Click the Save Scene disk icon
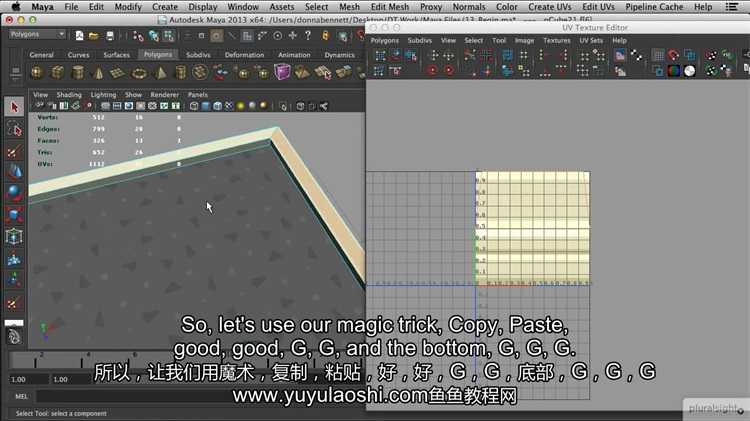Image resolution: width=750 pixels, height=421 pixels. (110, 35)
